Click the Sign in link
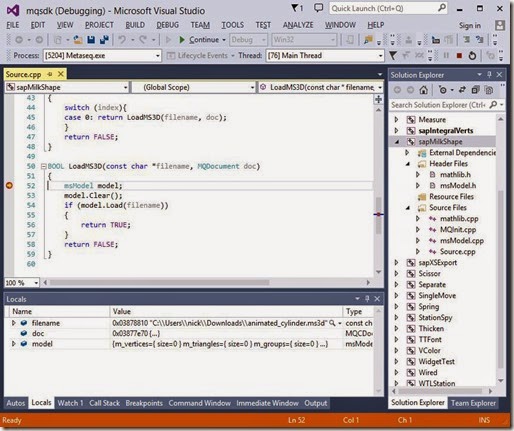Screen dimensions: 514x431 (470, 25)
